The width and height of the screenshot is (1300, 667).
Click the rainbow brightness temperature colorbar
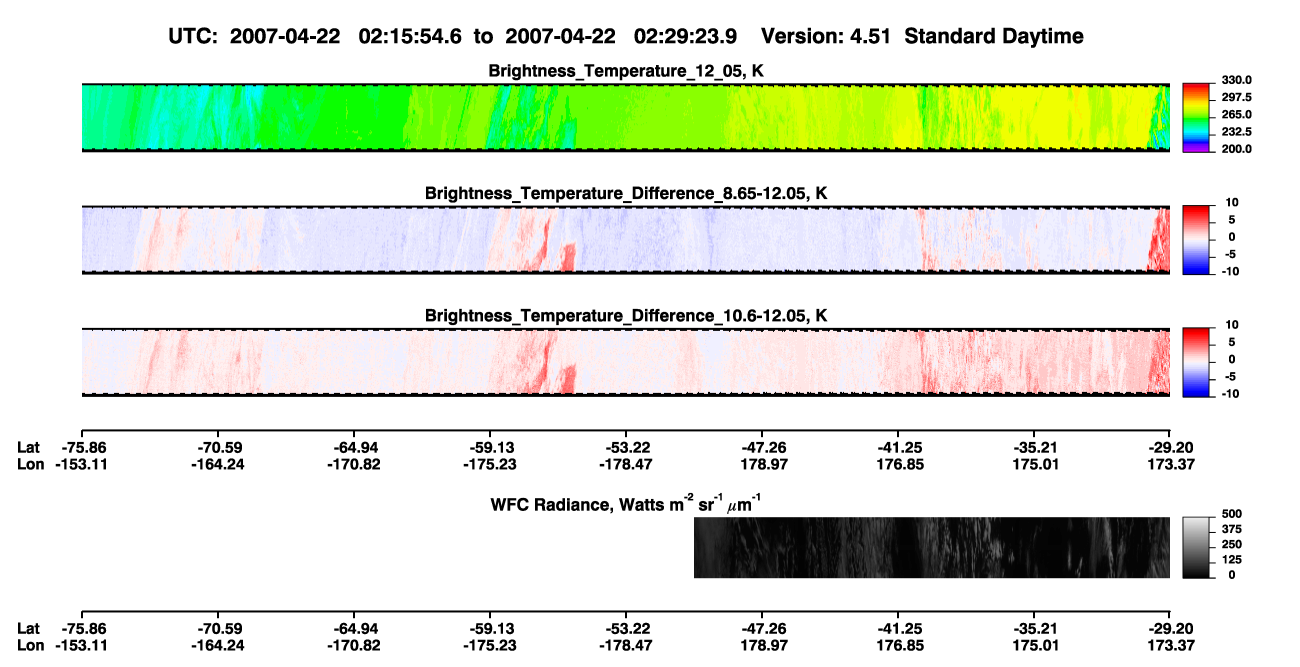(1196, 118)
